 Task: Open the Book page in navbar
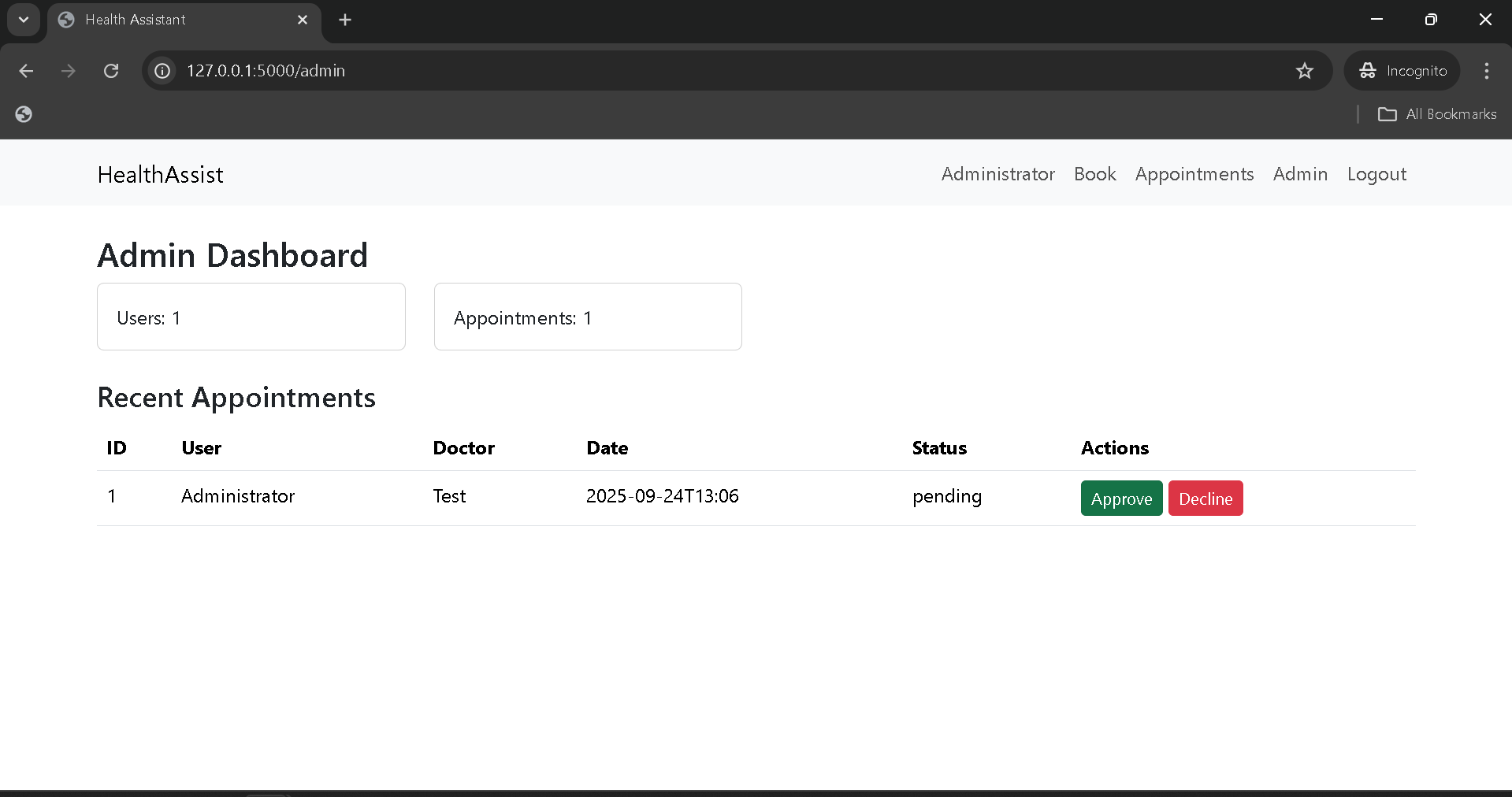[1094, 174]
